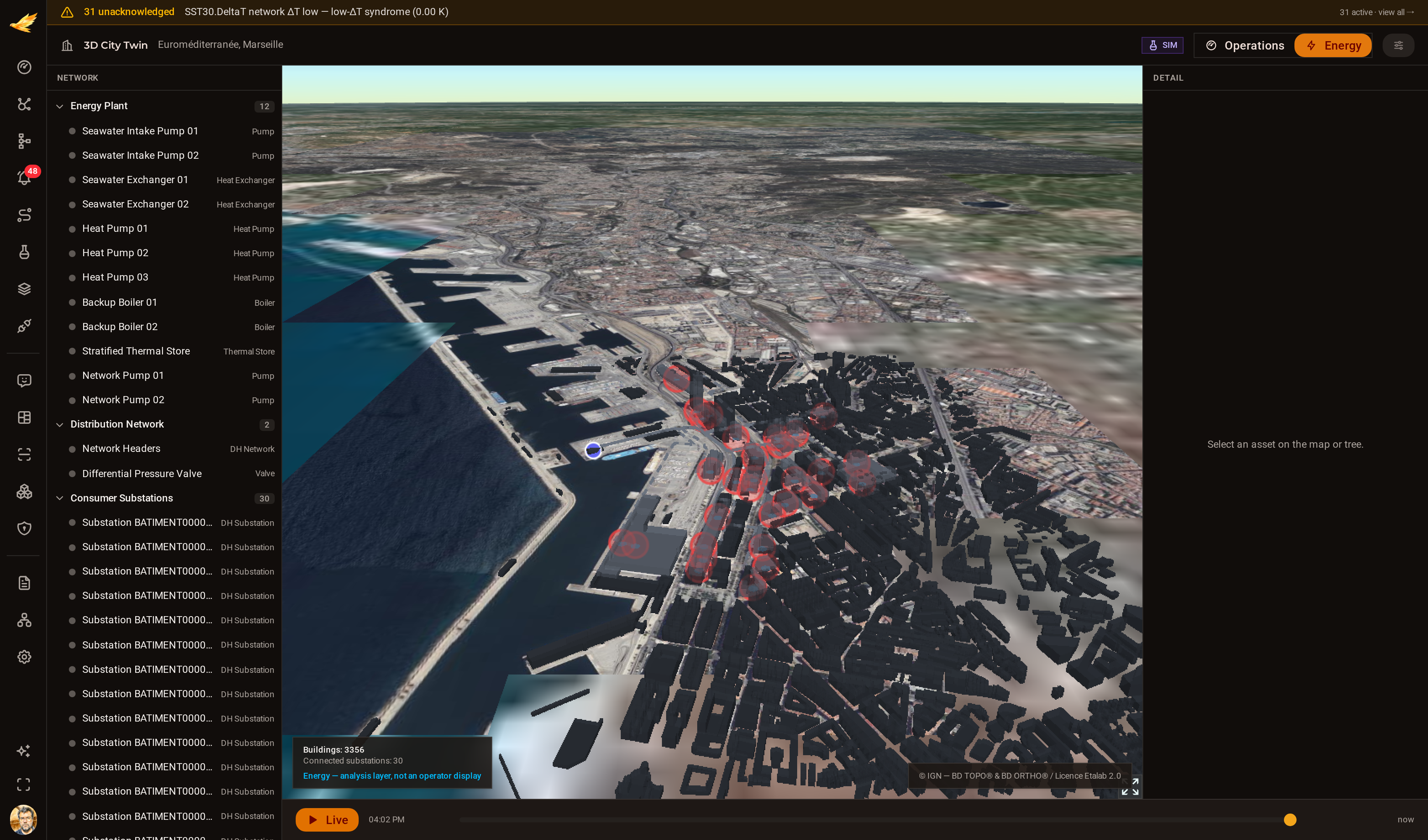Select Backup Boiler 02
The height and width of the screenshot is (840, 1428).
coord(164,326)
